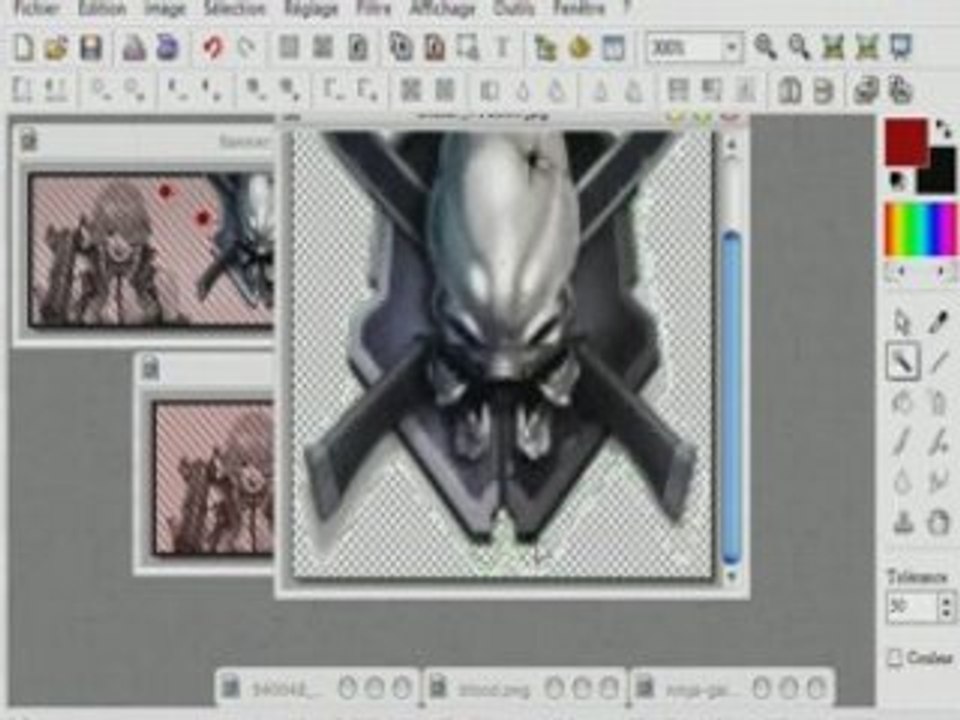Restore the rightmost minimized image window
This screenshot has width=960, height=720.
tap(732, 688)
